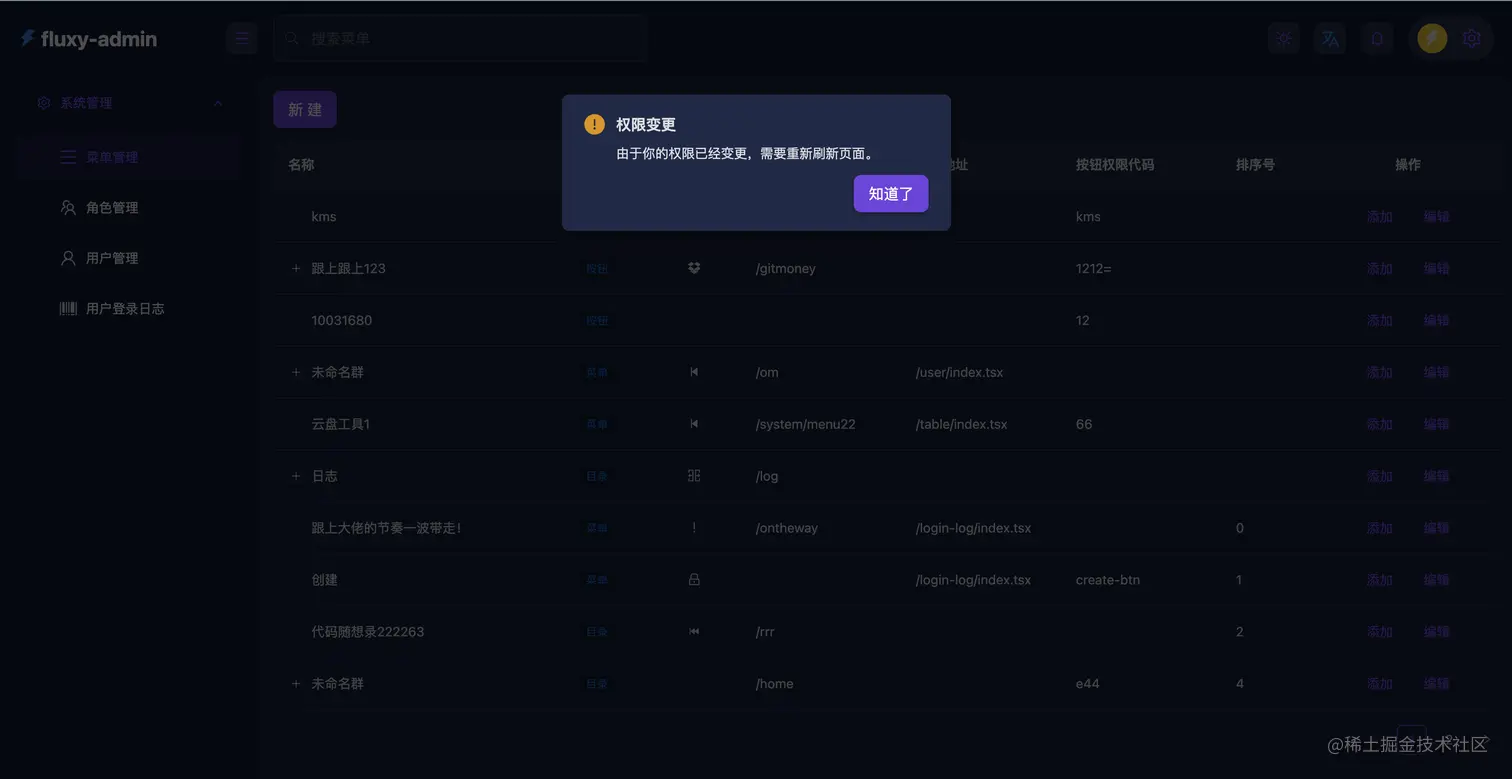The image size is (1512, 779).
Task: Click 添加 in the 跟上跟上123 row
Action: pos(1380,268)
